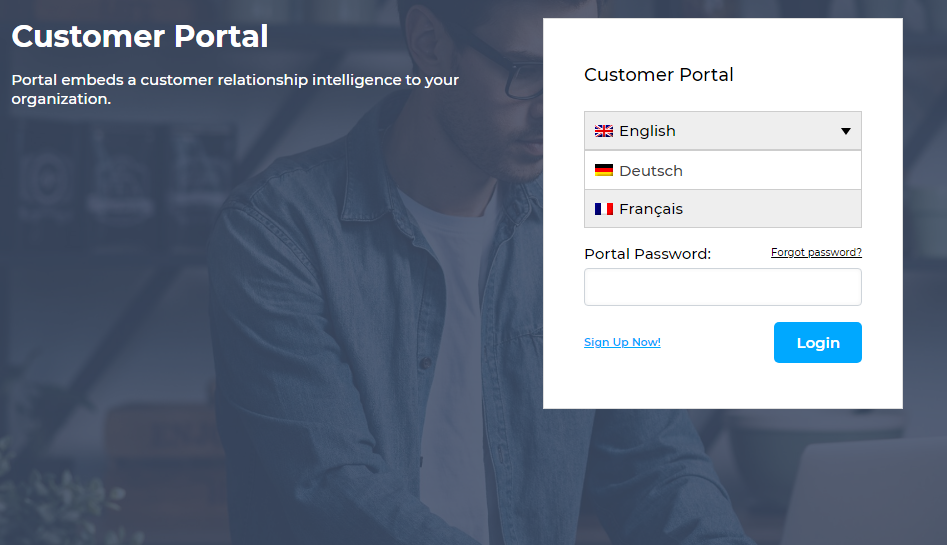This screenshot has height=545, width=947.
Task: Select Deutsch from the language list
Action: coord(651,171)
